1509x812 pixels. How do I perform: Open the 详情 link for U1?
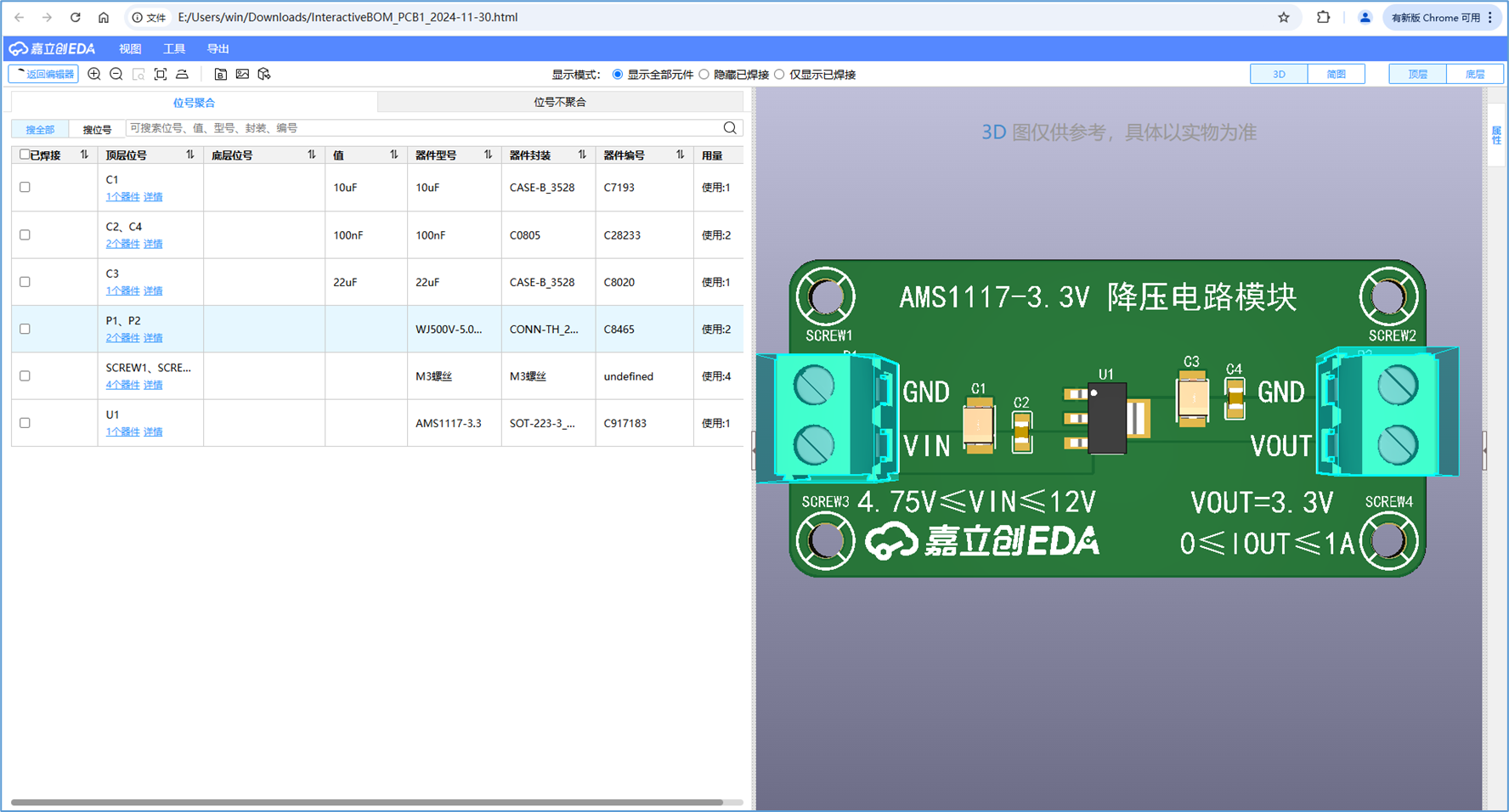point(153,431)
